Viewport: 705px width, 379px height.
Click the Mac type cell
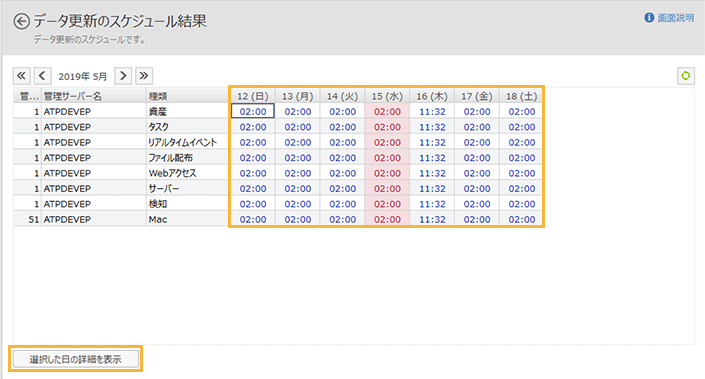pyautogui.click(x=187, y=219)
